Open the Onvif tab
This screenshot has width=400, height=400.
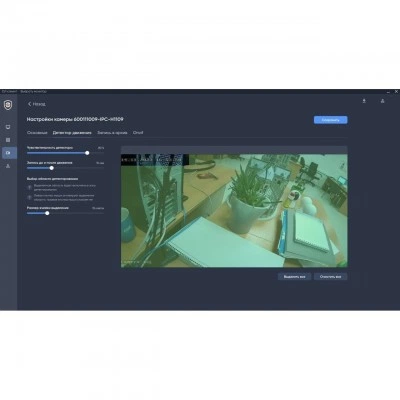[x=138, y=133]
